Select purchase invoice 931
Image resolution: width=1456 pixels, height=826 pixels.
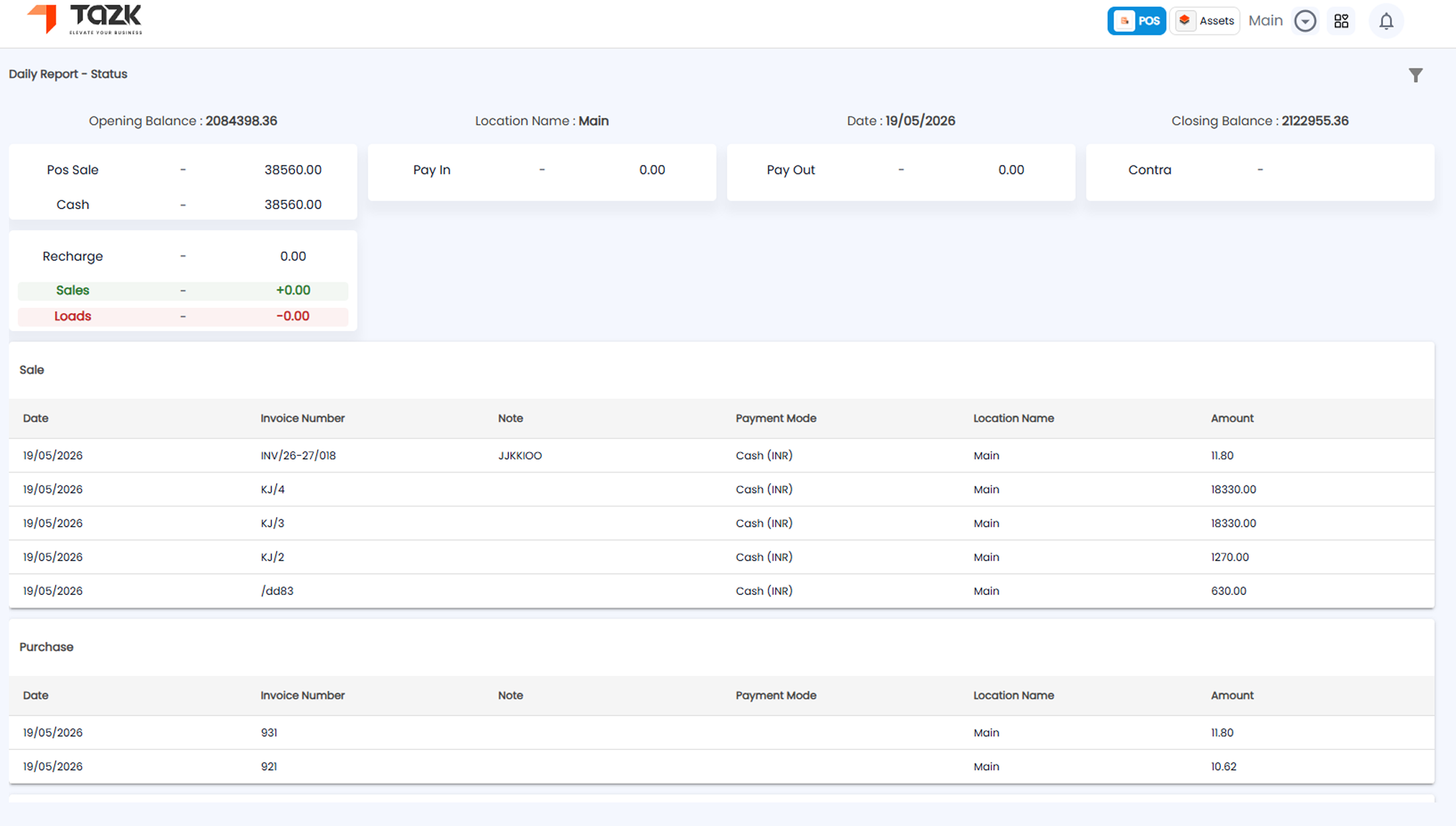point(269,733)
